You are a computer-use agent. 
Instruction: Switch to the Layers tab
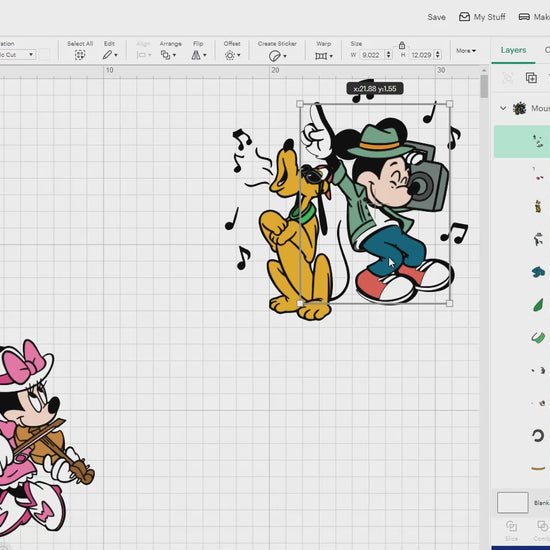pos(513,50)
